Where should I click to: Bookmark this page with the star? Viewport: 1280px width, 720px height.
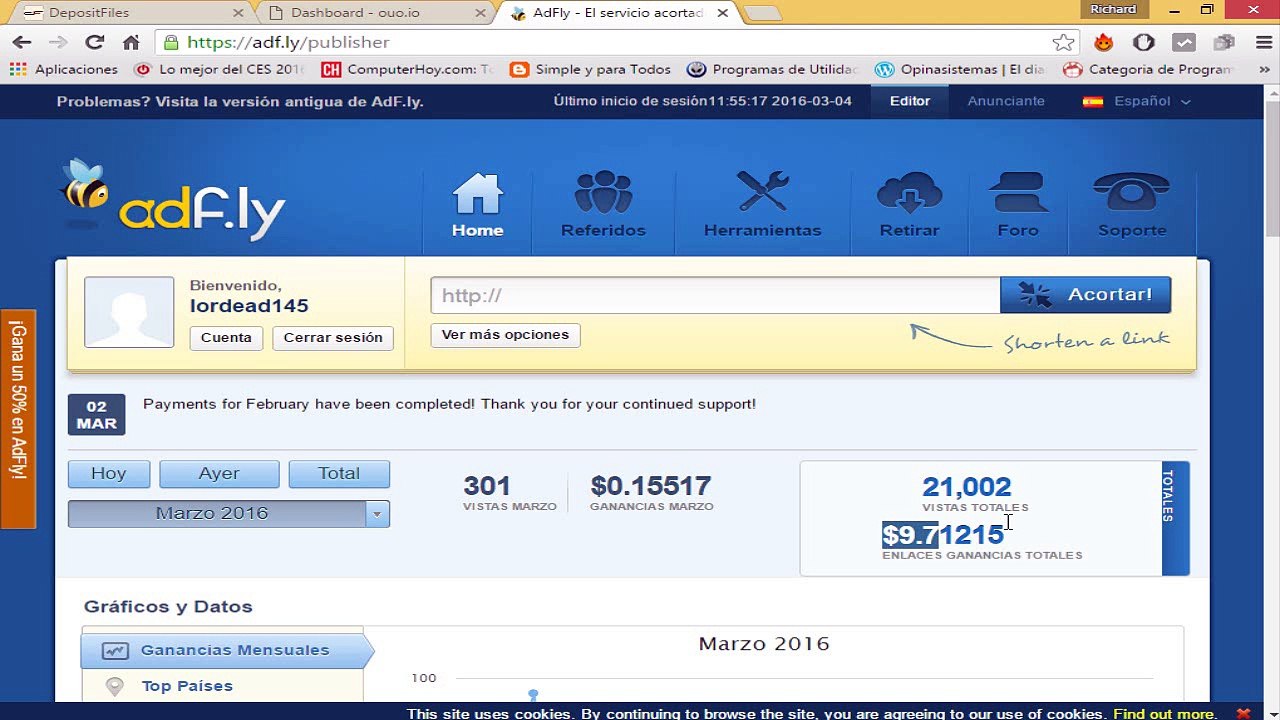1063,43
